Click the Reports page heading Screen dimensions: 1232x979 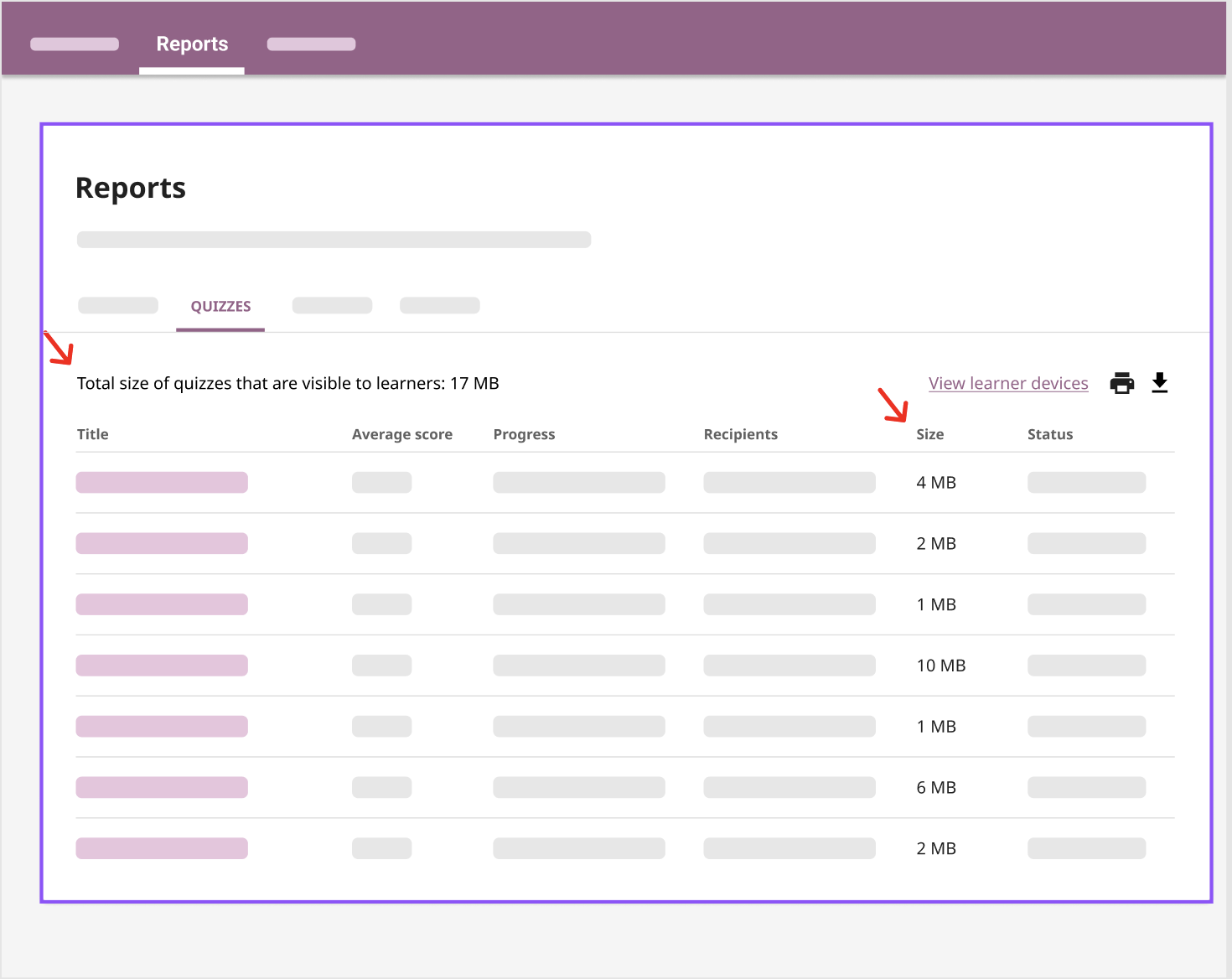coord(130,187)
